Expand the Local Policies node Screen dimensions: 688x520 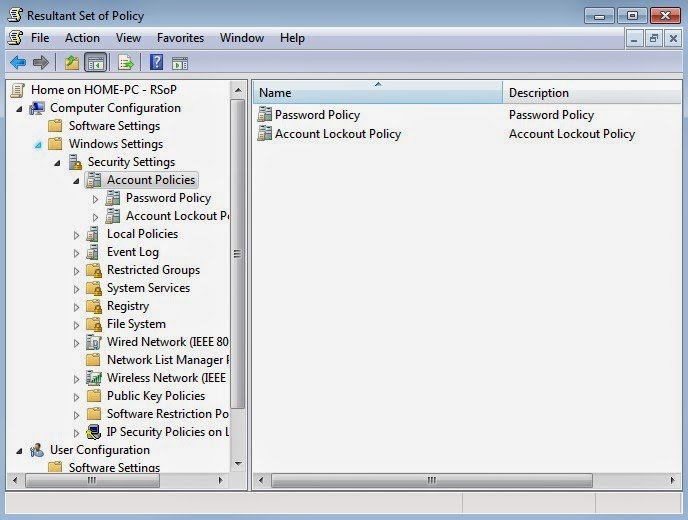point(77,235)
